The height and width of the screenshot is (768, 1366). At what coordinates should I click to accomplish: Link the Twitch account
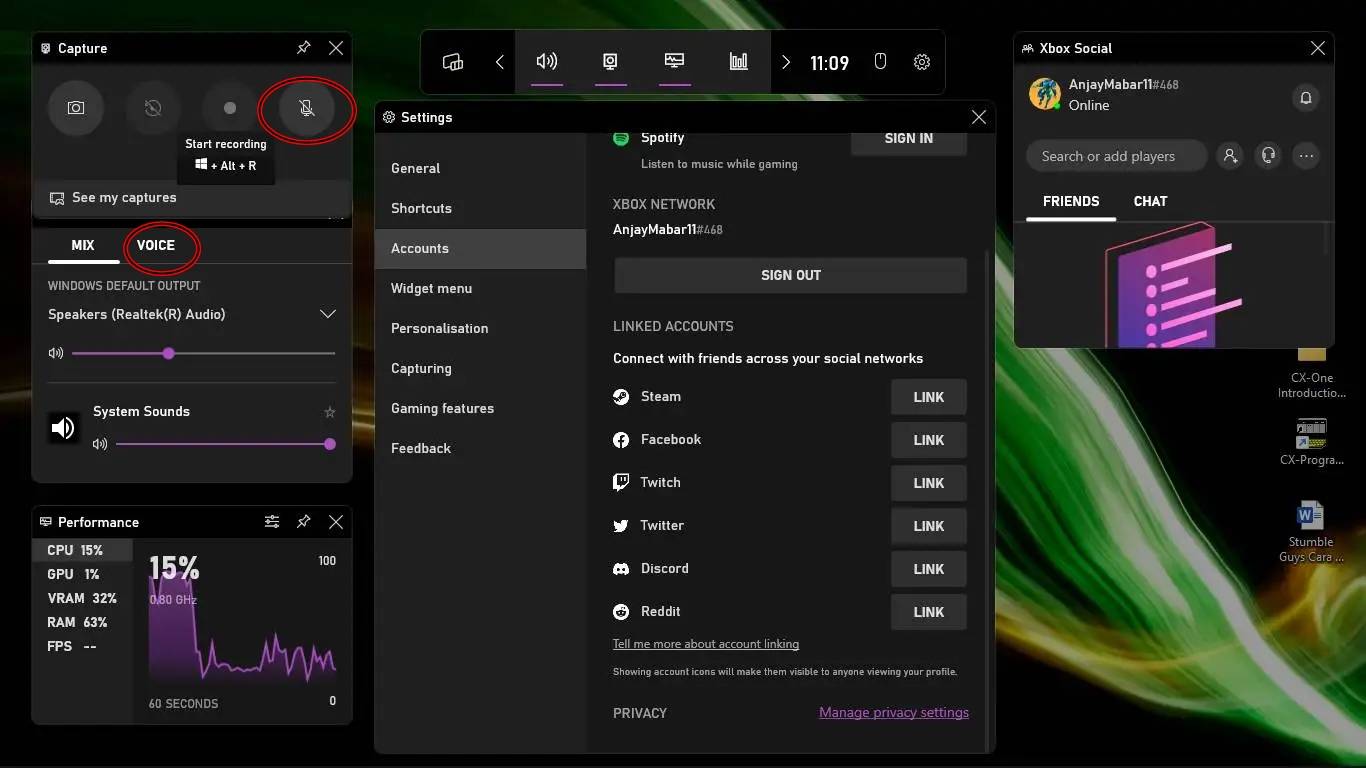[929, 483]
